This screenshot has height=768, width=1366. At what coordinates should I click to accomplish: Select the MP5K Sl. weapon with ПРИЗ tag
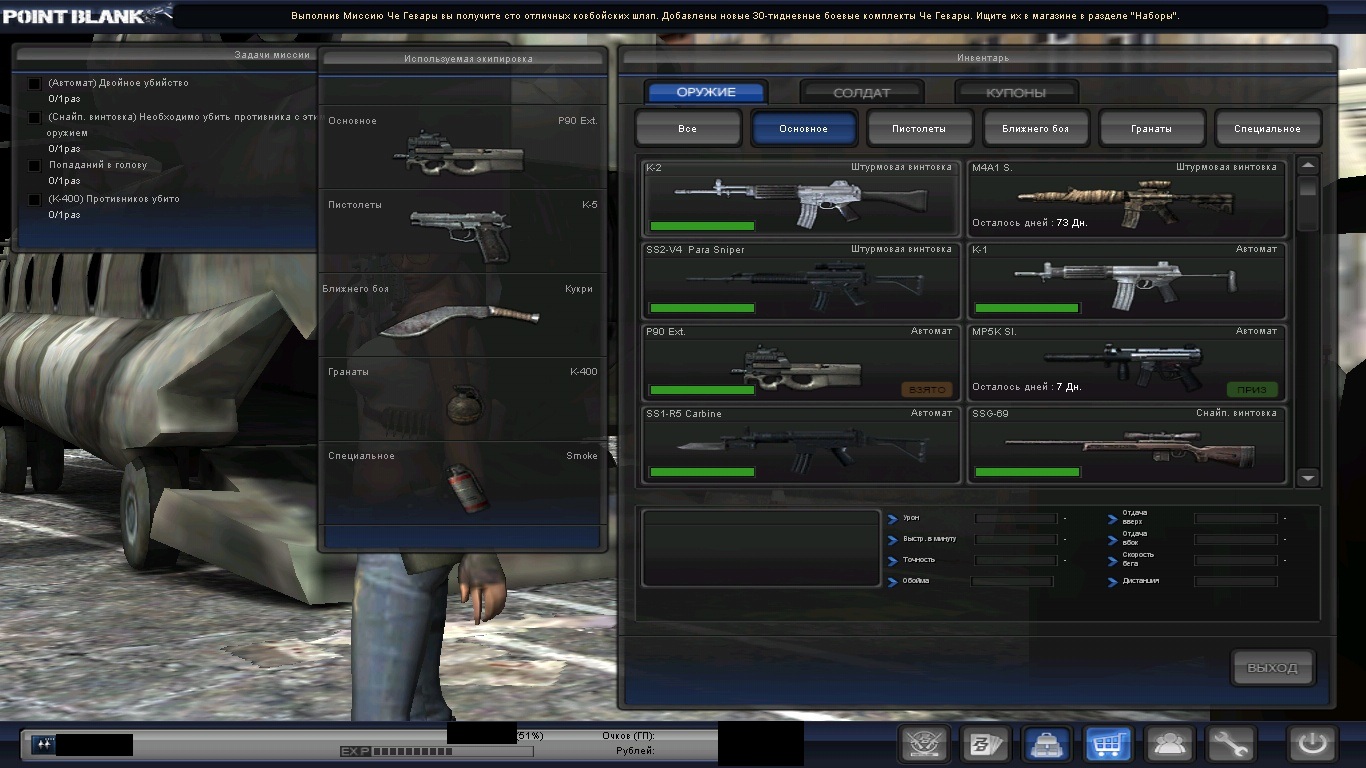coord(1126,362)
